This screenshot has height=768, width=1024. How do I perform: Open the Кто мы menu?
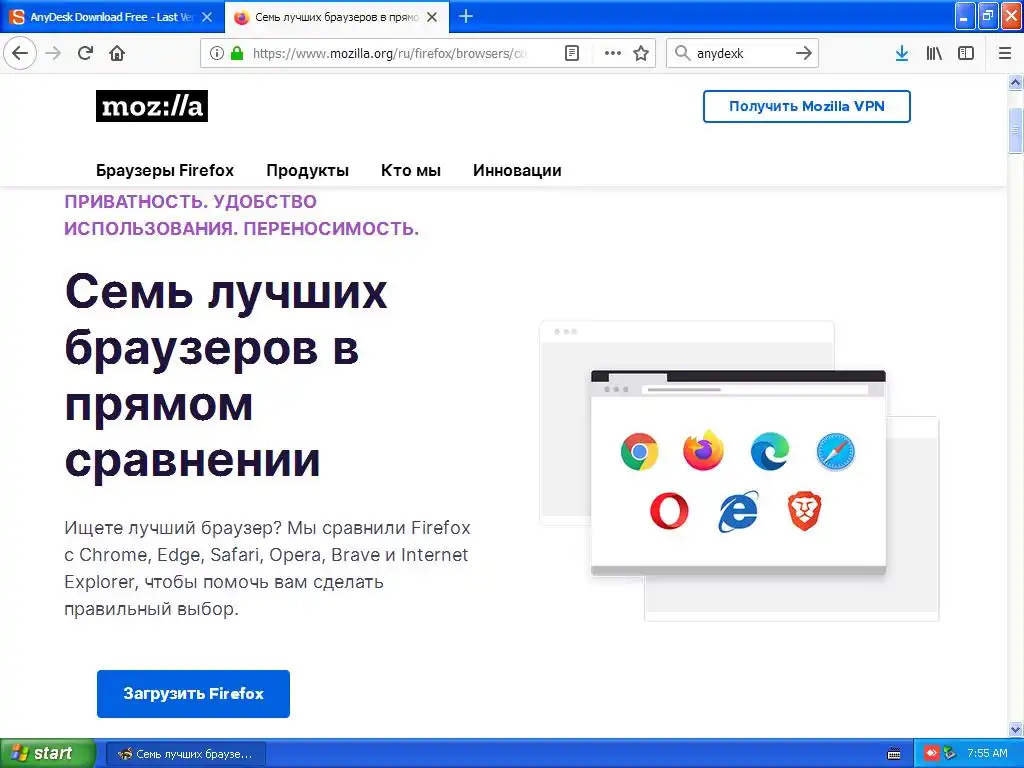tap(411, 170)
